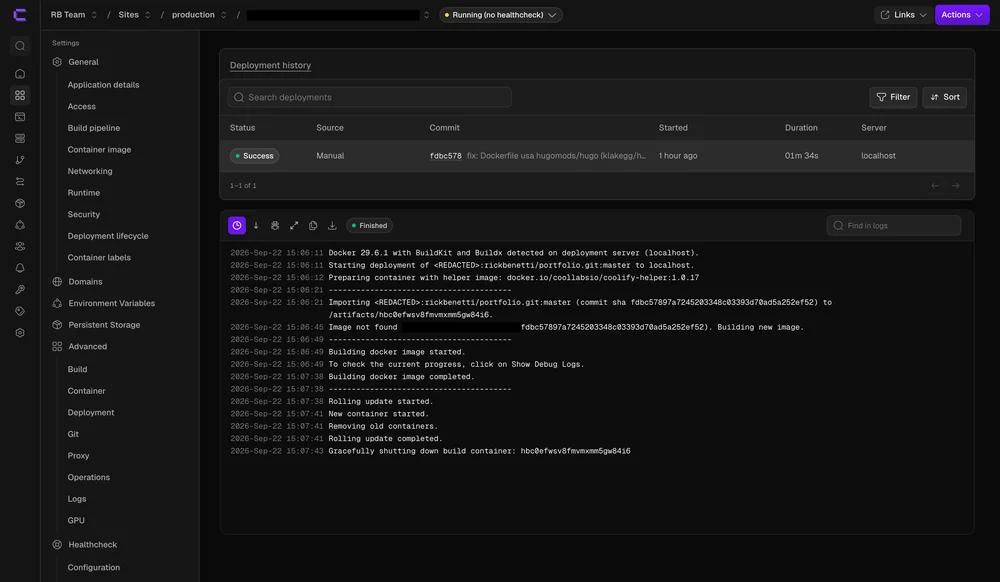The width and height of the screenshot is (1000, 582).
Task: Open the notifications bell icon
Action: coord(20,268)
